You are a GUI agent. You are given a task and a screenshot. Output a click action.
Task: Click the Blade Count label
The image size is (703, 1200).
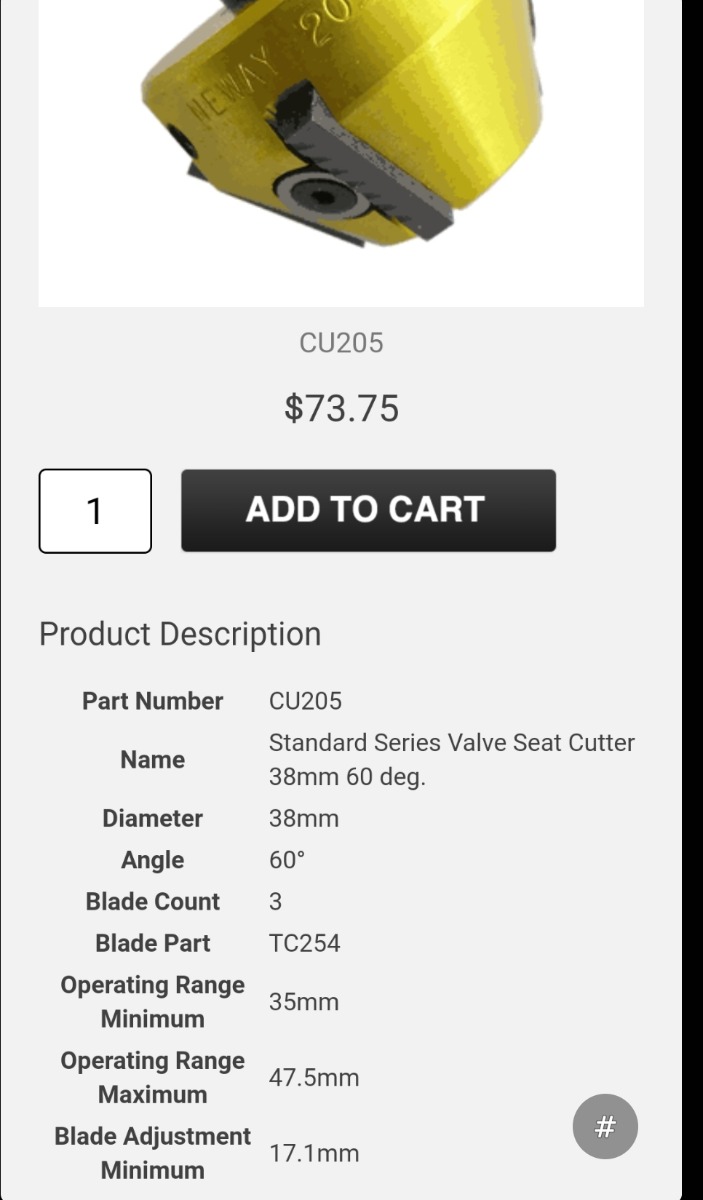pos(152,901)
